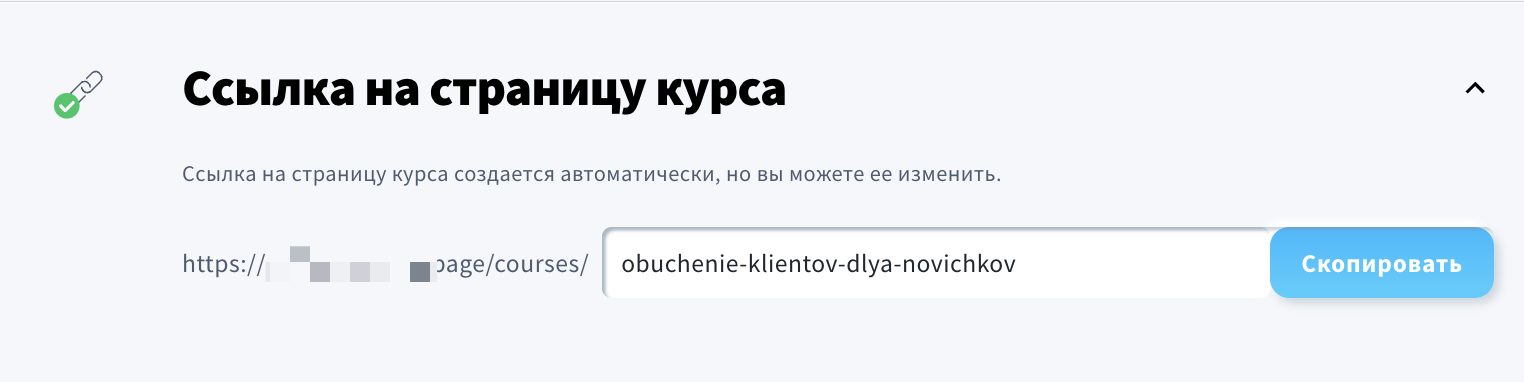Viewport: 1524px width, 382px height.
Task: Click the chain link icon
Action: [x=87, y=87]
